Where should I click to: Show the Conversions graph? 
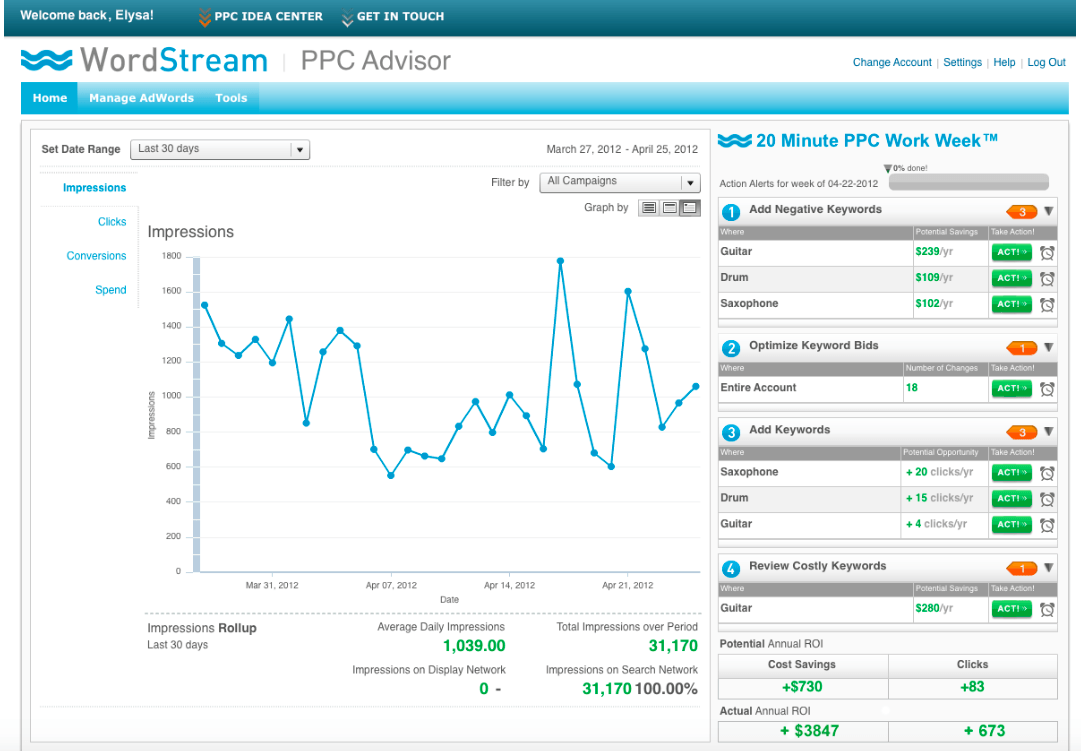pos(96,256)
